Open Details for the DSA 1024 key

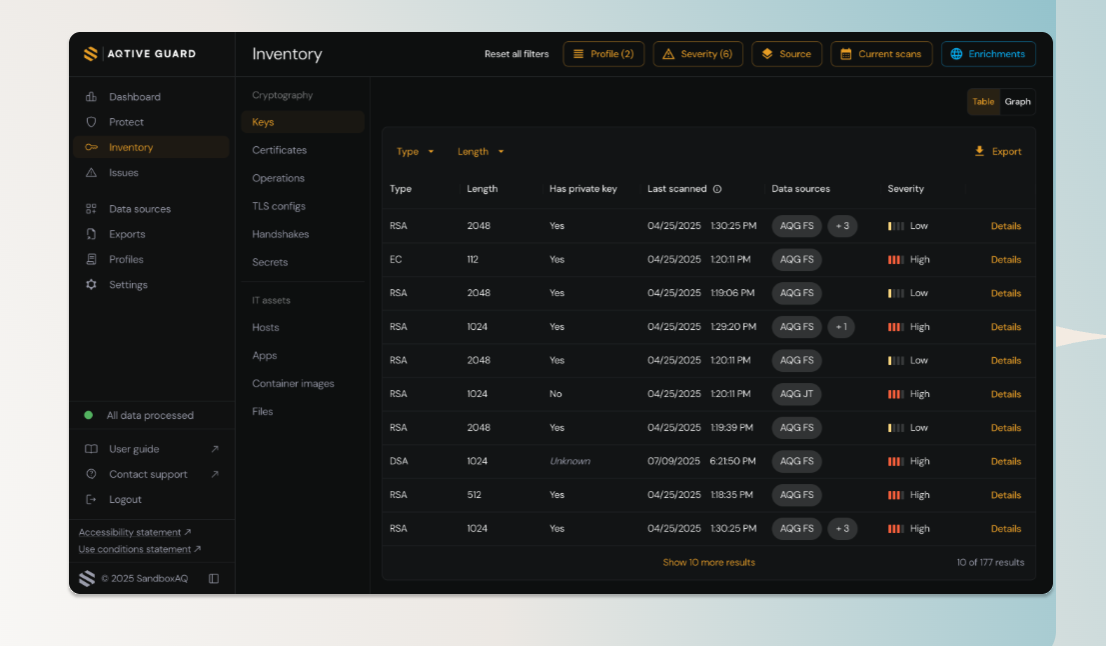(x=1006, y=461)
